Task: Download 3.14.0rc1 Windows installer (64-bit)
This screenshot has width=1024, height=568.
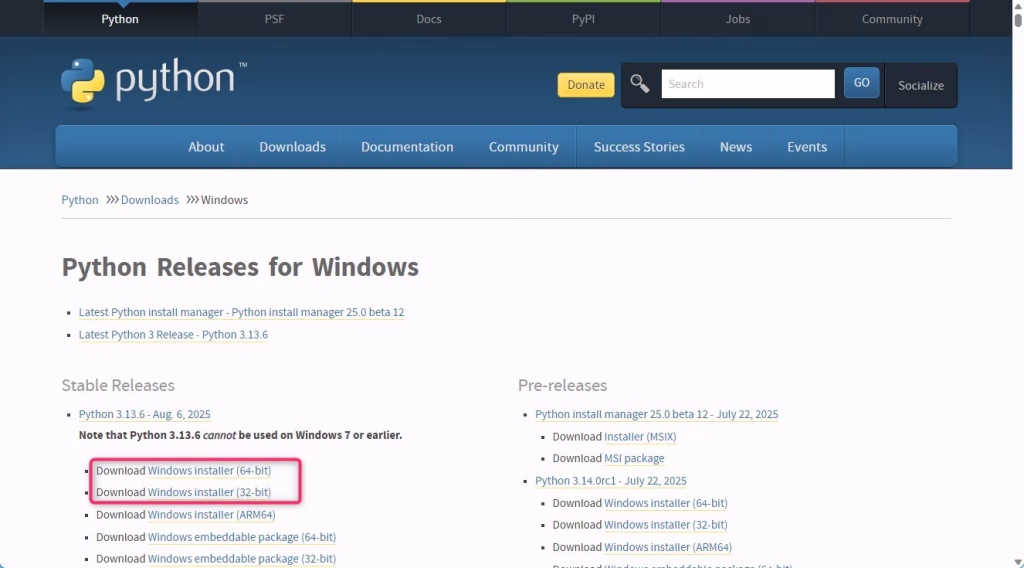Action: coord(665,503)
